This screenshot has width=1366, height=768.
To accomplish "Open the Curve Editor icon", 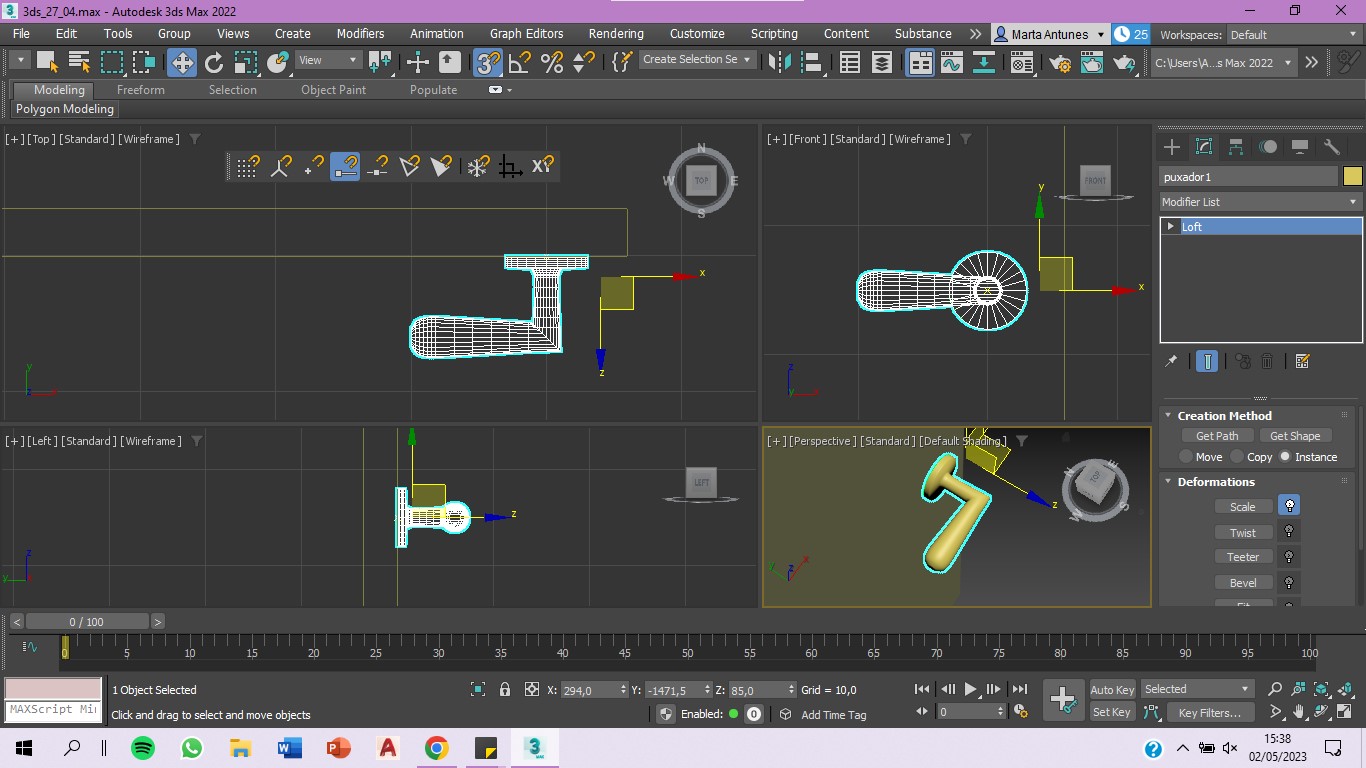I will tap(951, 62).
